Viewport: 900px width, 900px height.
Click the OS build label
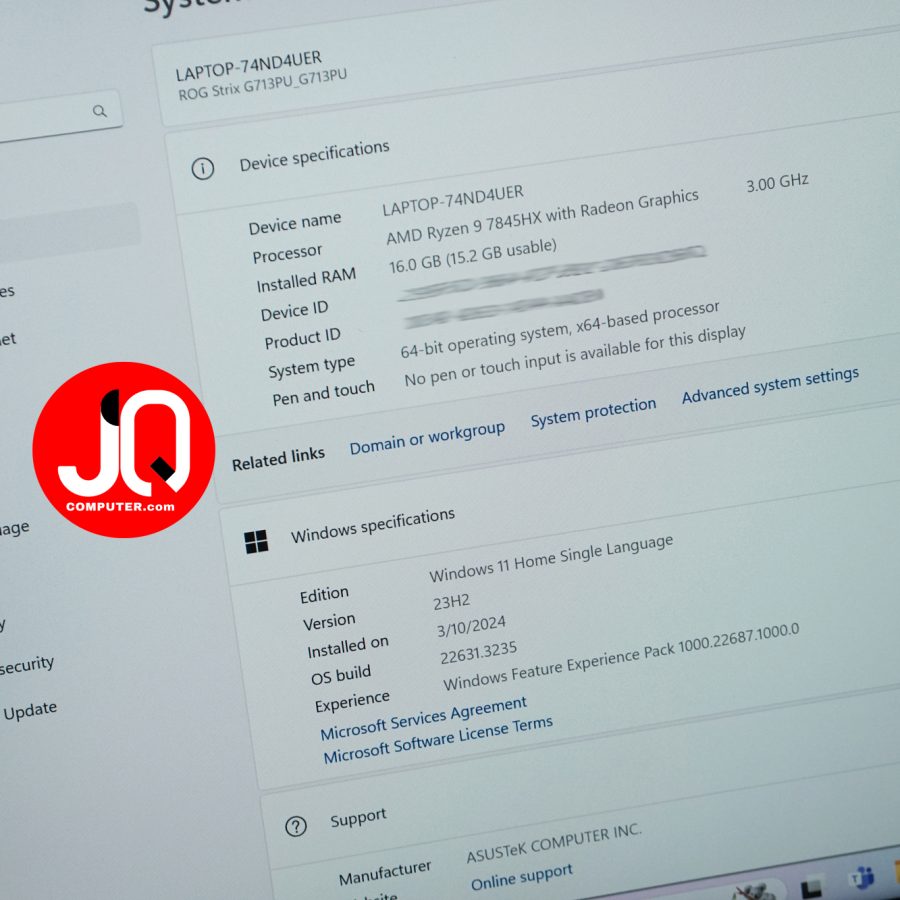pos(341,675)
